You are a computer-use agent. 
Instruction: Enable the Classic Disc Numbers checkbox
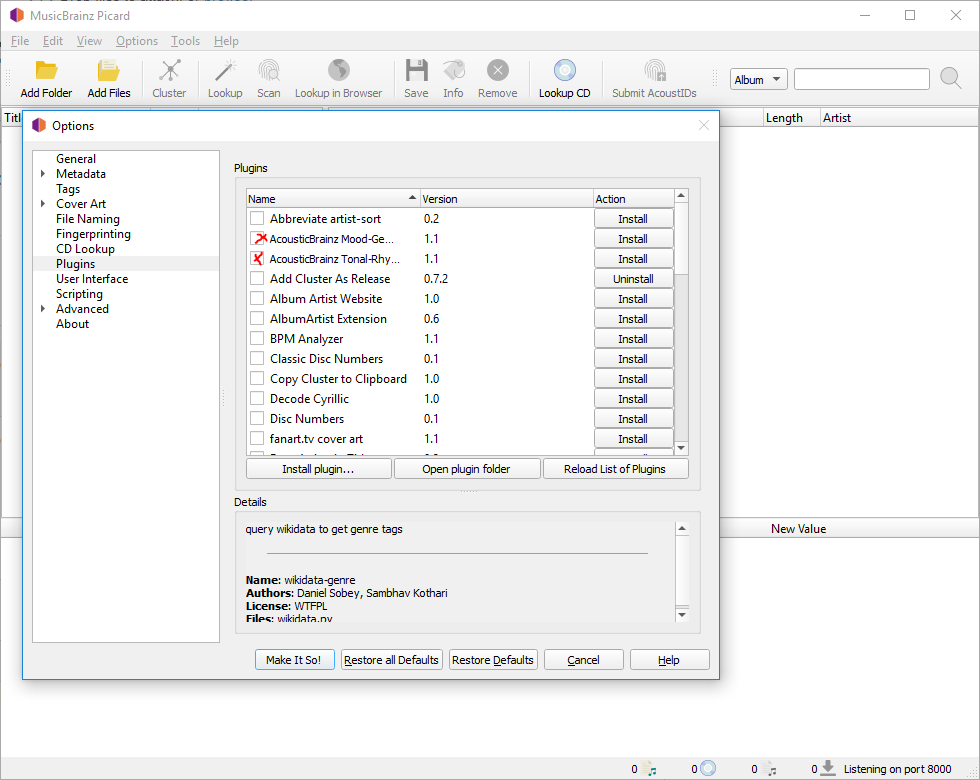point(257,359)
